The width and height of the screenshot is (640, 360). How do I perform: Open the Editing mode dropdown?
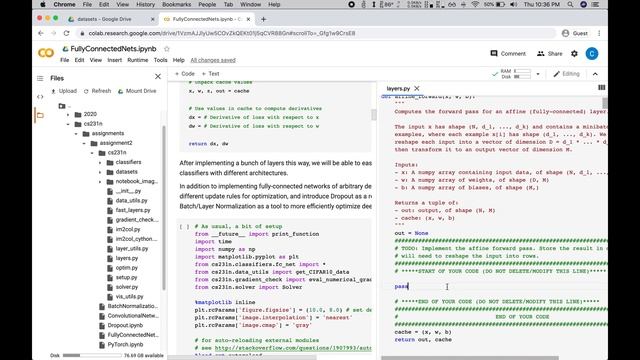pos(566,74)
